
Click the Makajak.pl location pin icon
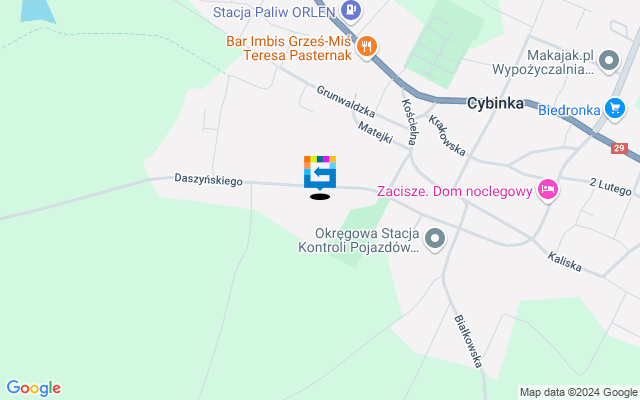click(609, 61)
